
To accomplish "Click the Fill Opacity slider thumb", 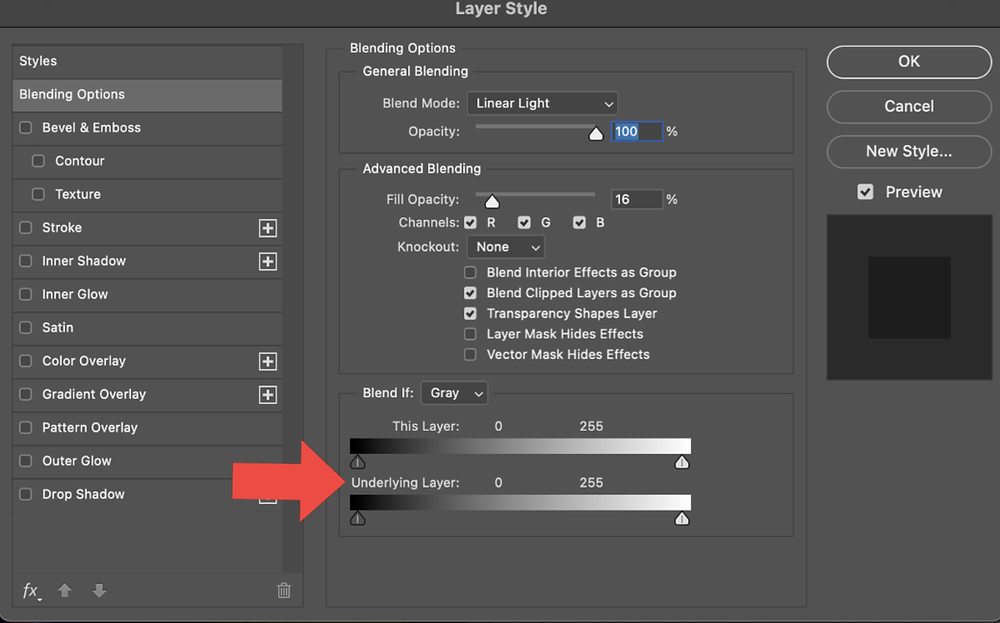I will pos(492,202).
